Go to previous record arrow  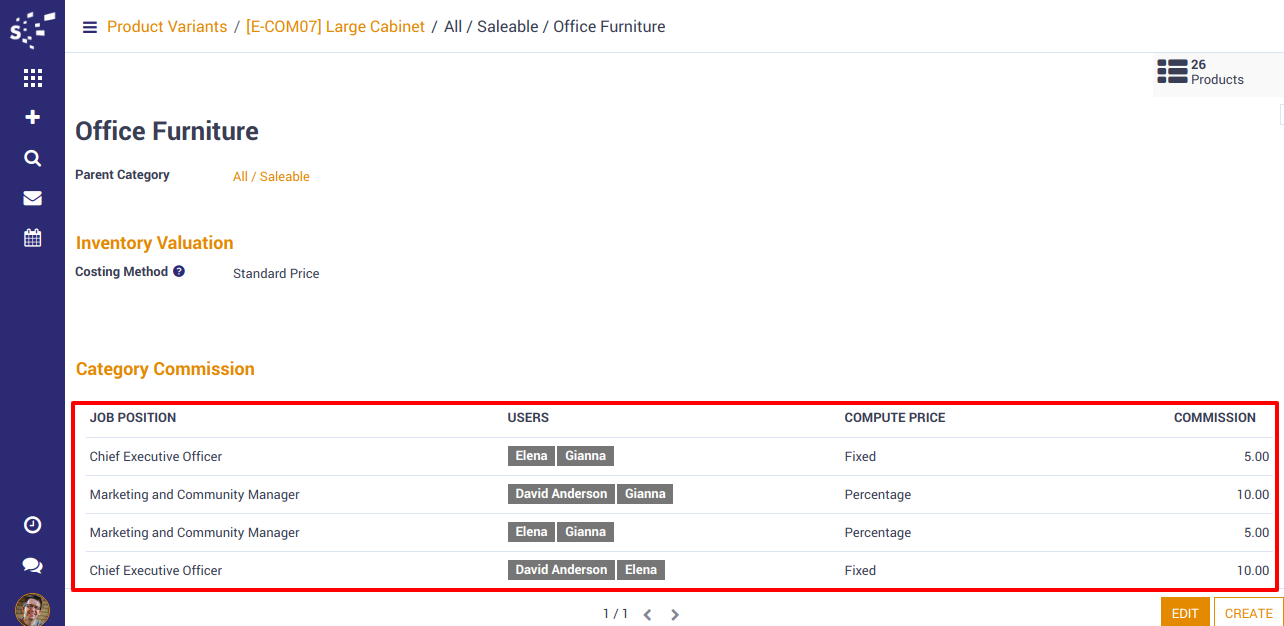coord(647,615)
